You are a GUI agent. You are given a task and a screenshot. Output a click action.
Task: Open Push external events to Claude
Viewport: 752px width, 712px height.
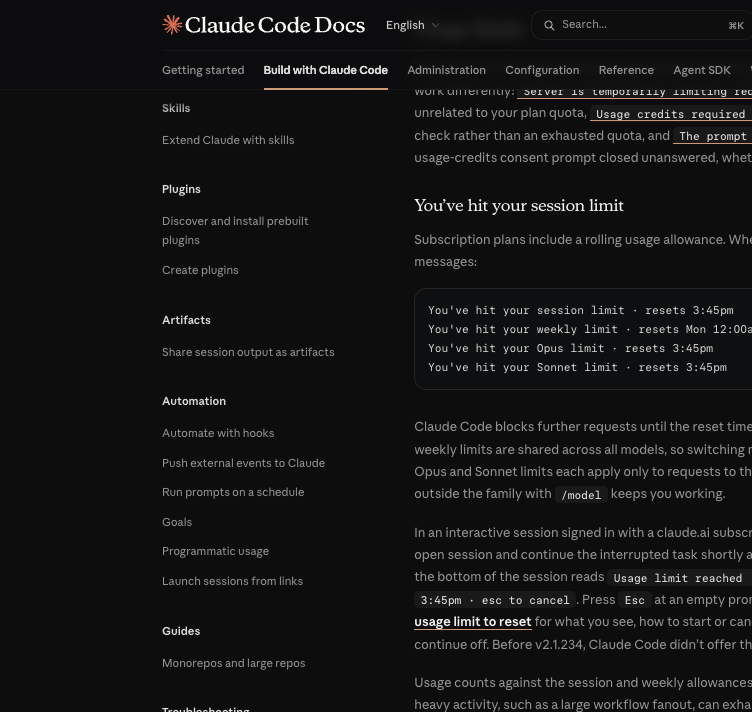pos(243,463)
